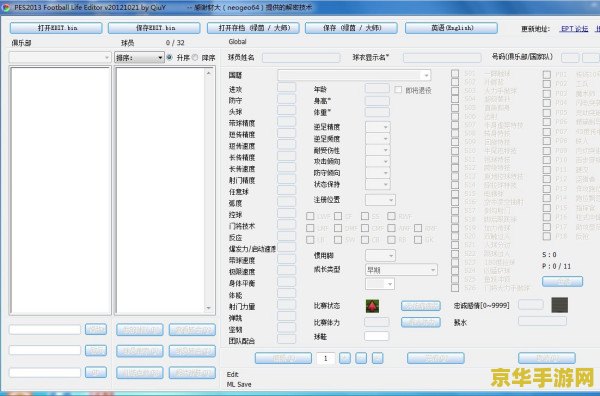Click the Global section label
This screenshot has width=600, height=396.
point(237,41)
